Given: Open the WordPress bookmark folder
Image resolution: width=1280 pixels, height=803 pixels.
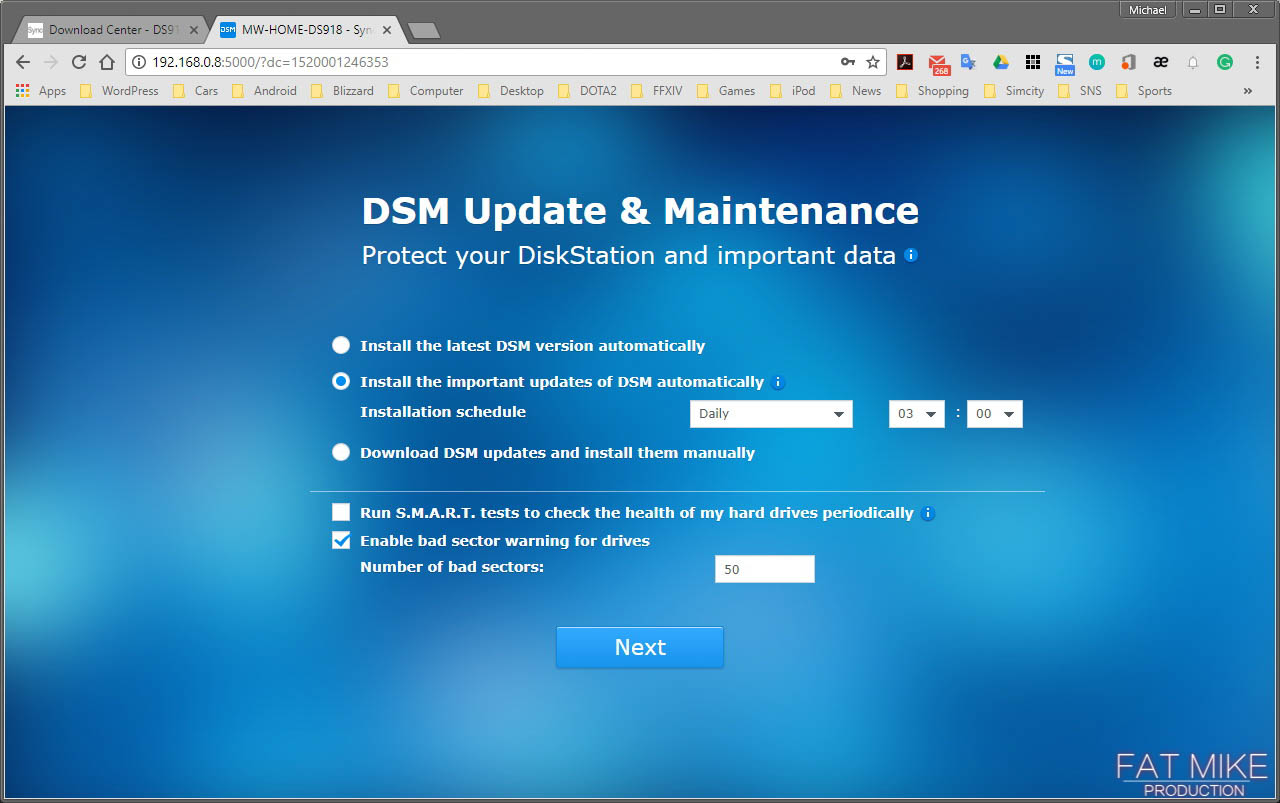Looking at the screenshot, I should point(119,90).
